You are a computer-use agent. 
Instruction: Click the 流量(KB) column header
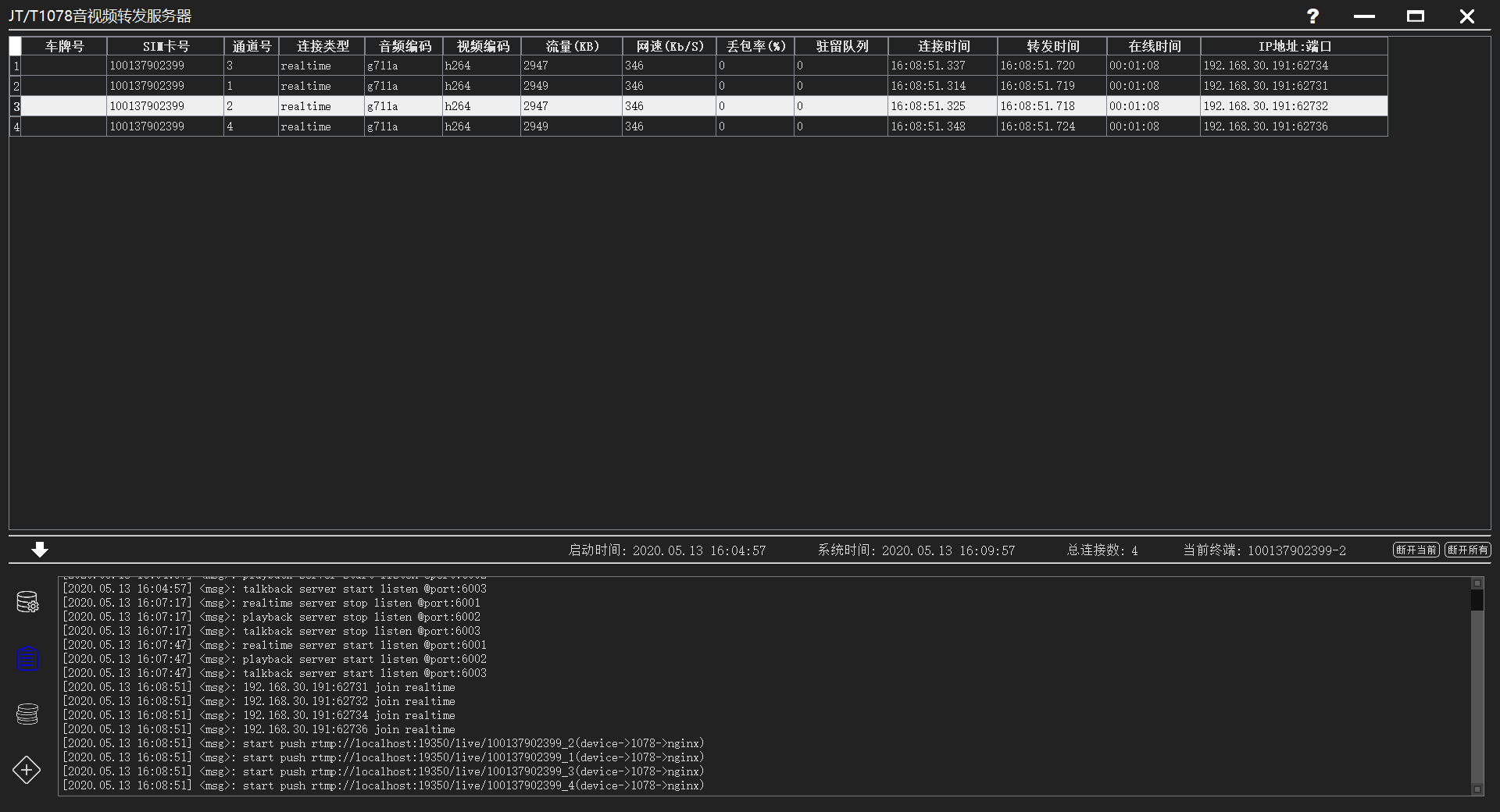pos(571,46)
